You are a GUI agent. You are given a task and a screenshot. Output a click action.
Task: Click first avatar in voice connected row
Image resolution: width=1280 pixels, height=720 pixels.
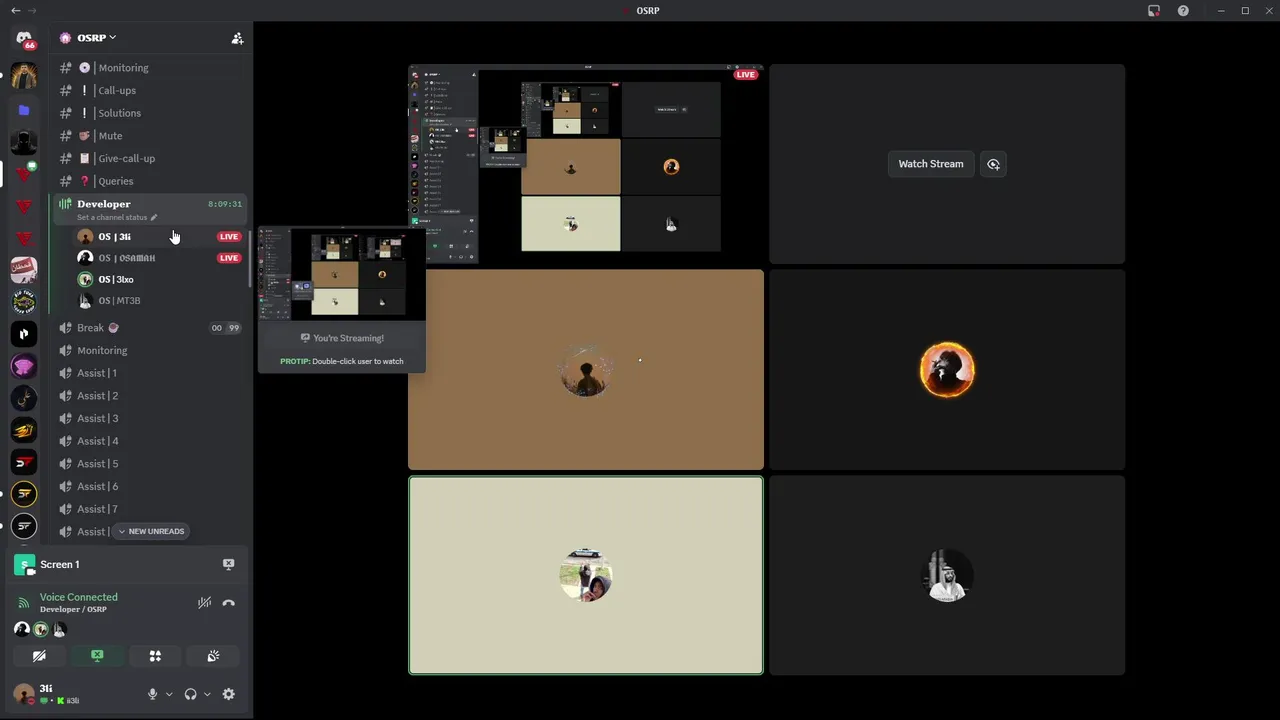(21, 629)
